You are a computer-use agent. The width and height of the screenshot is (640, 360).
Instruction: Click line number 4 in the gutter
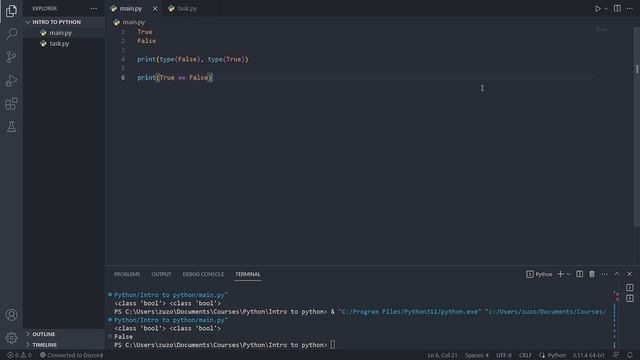coord(123,60)
